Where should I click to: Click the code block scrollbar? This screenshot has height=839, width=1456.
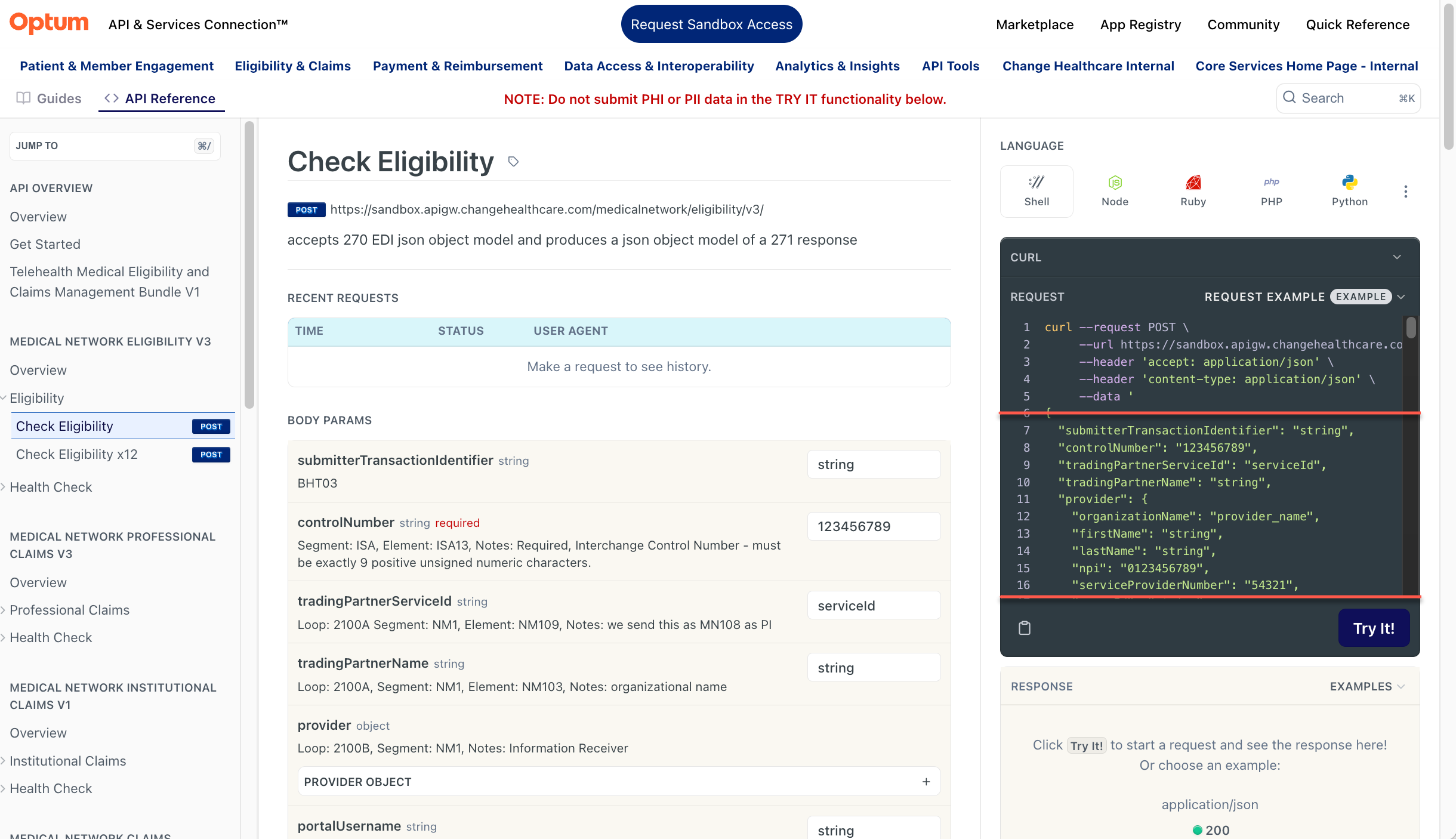1411,328
